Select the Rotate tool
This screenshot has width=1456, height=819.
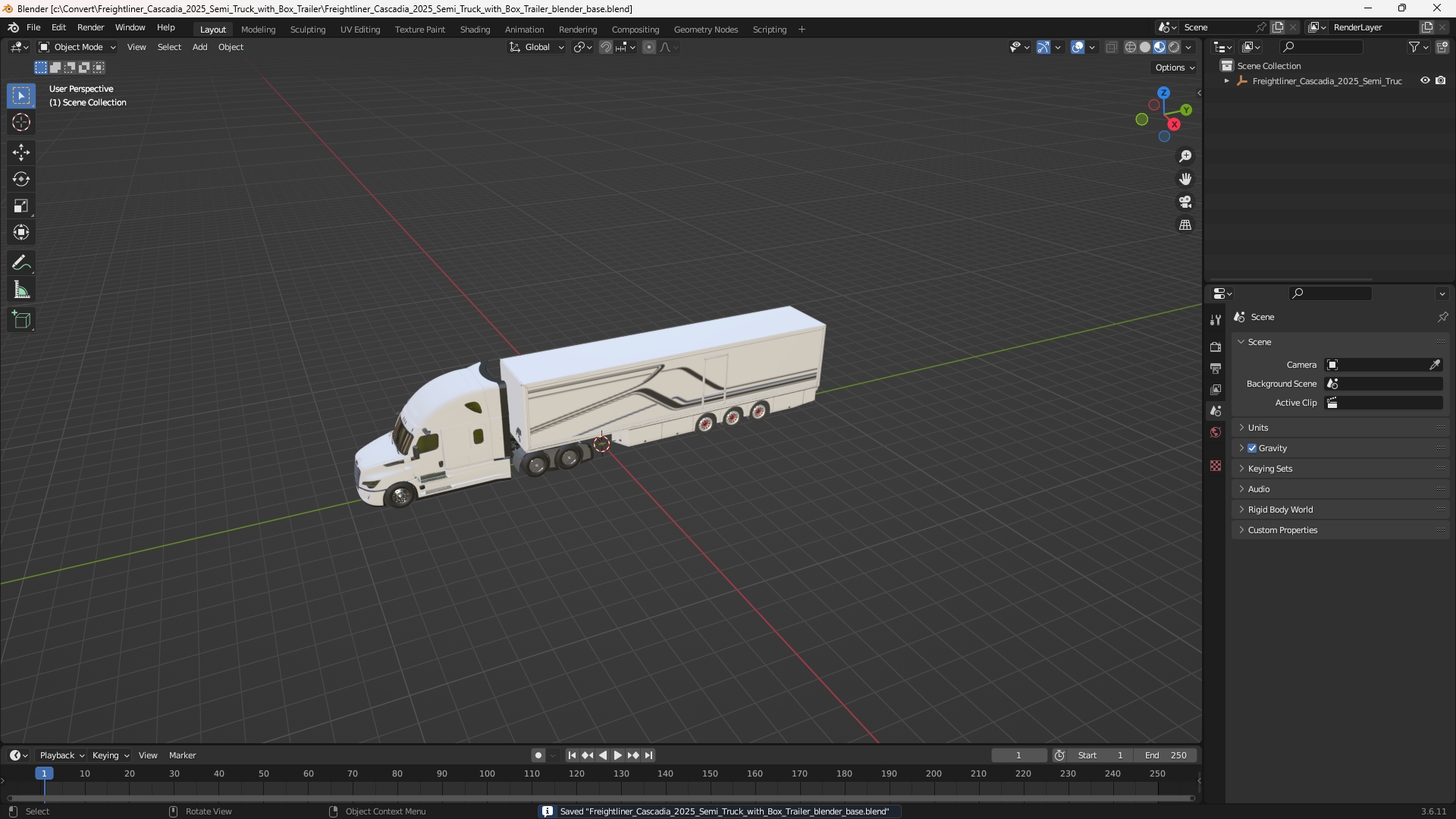tap(21, 179)
